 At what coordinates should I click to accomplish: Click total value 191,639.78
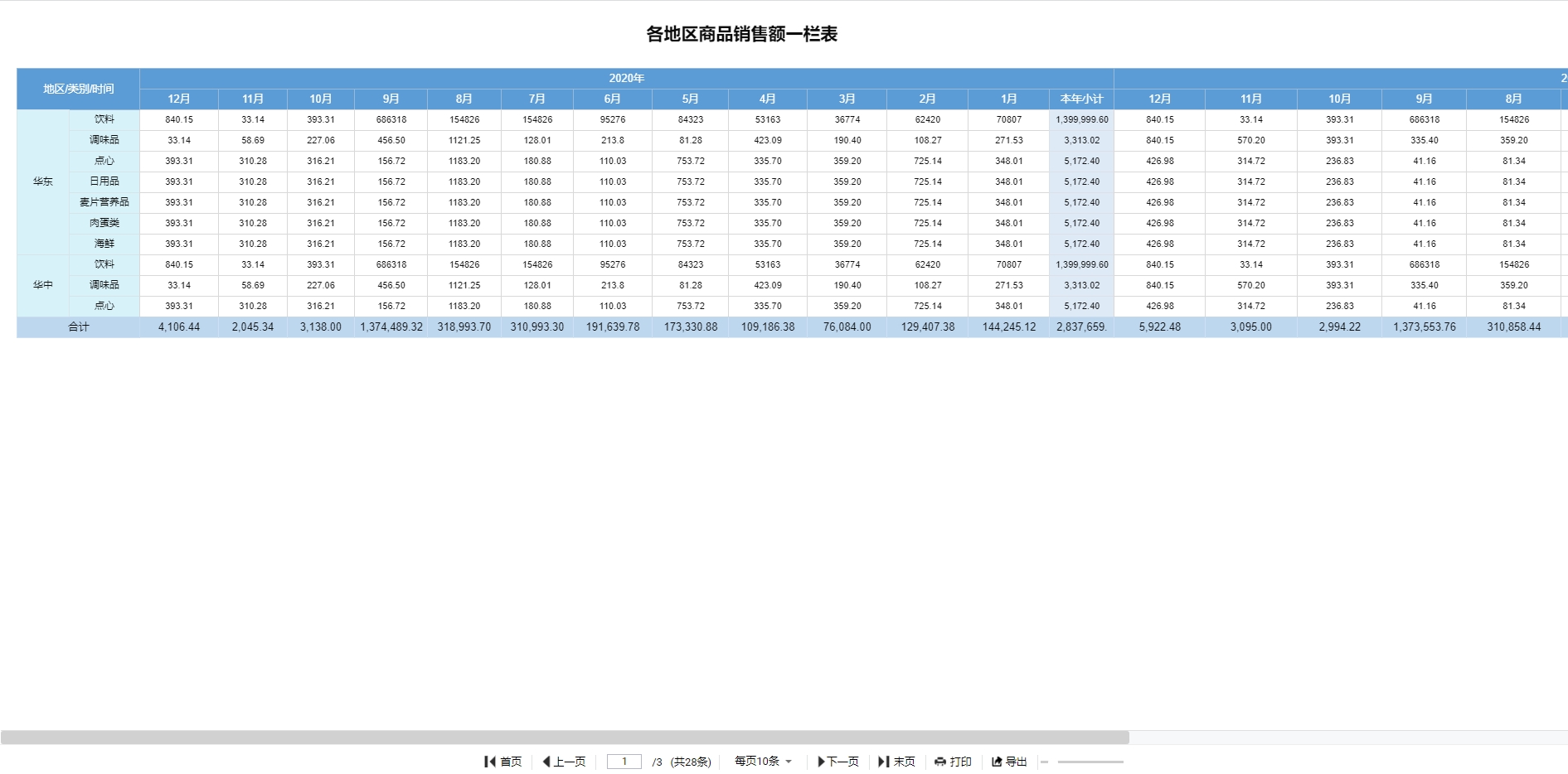(613, 327)
